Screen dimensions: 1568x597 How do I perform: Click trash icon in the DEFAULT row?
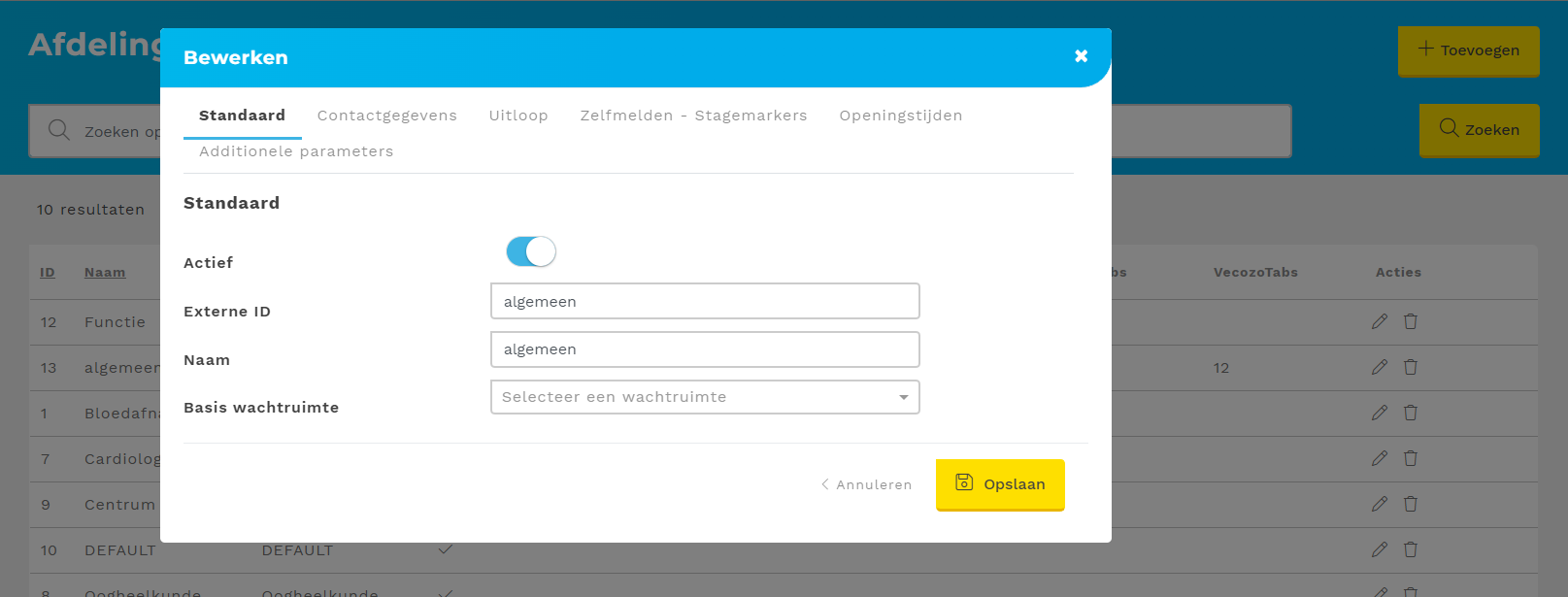pos(1411,549)
